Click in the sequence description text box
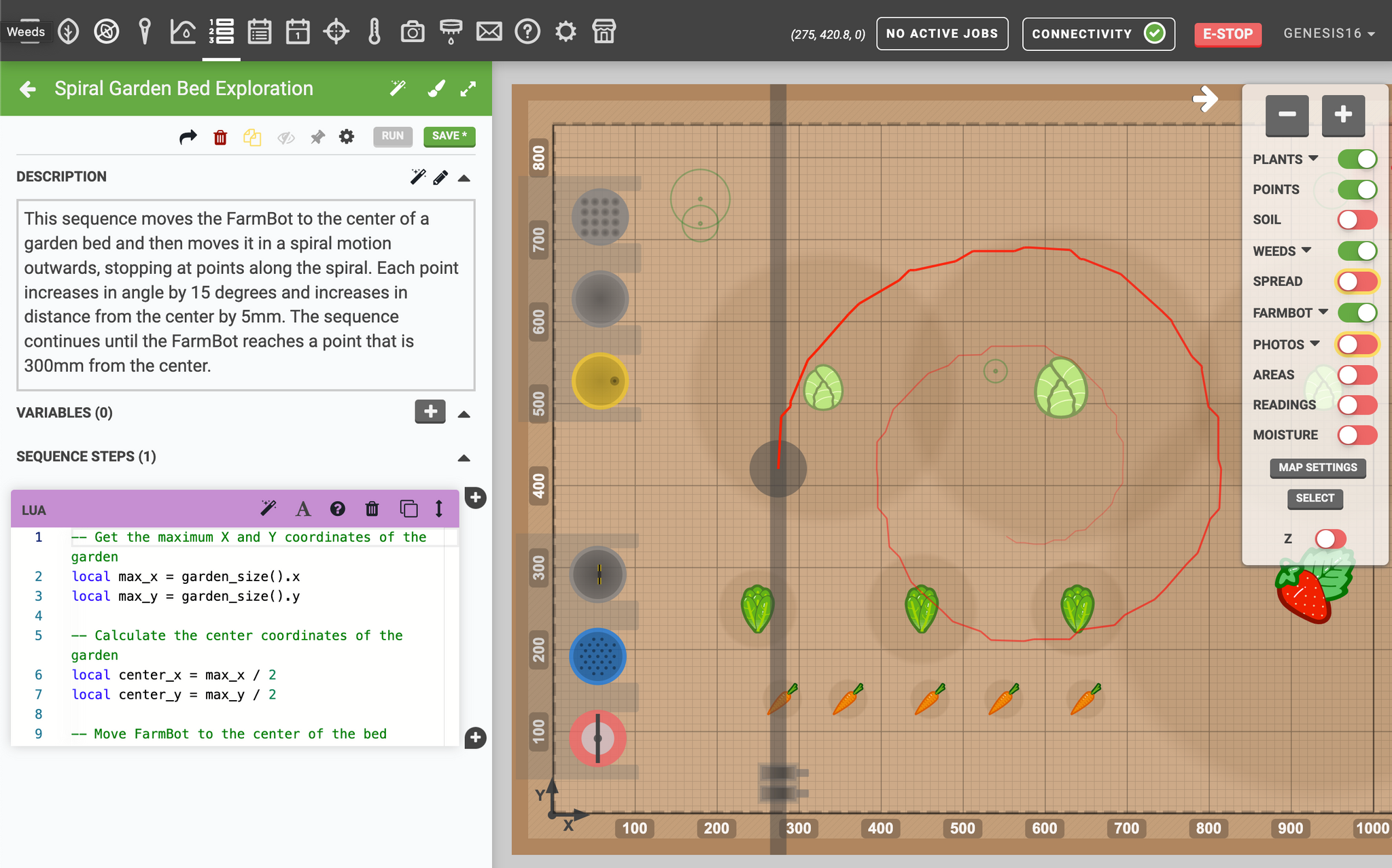1392x868 pixels. click(x=245, y=294)
